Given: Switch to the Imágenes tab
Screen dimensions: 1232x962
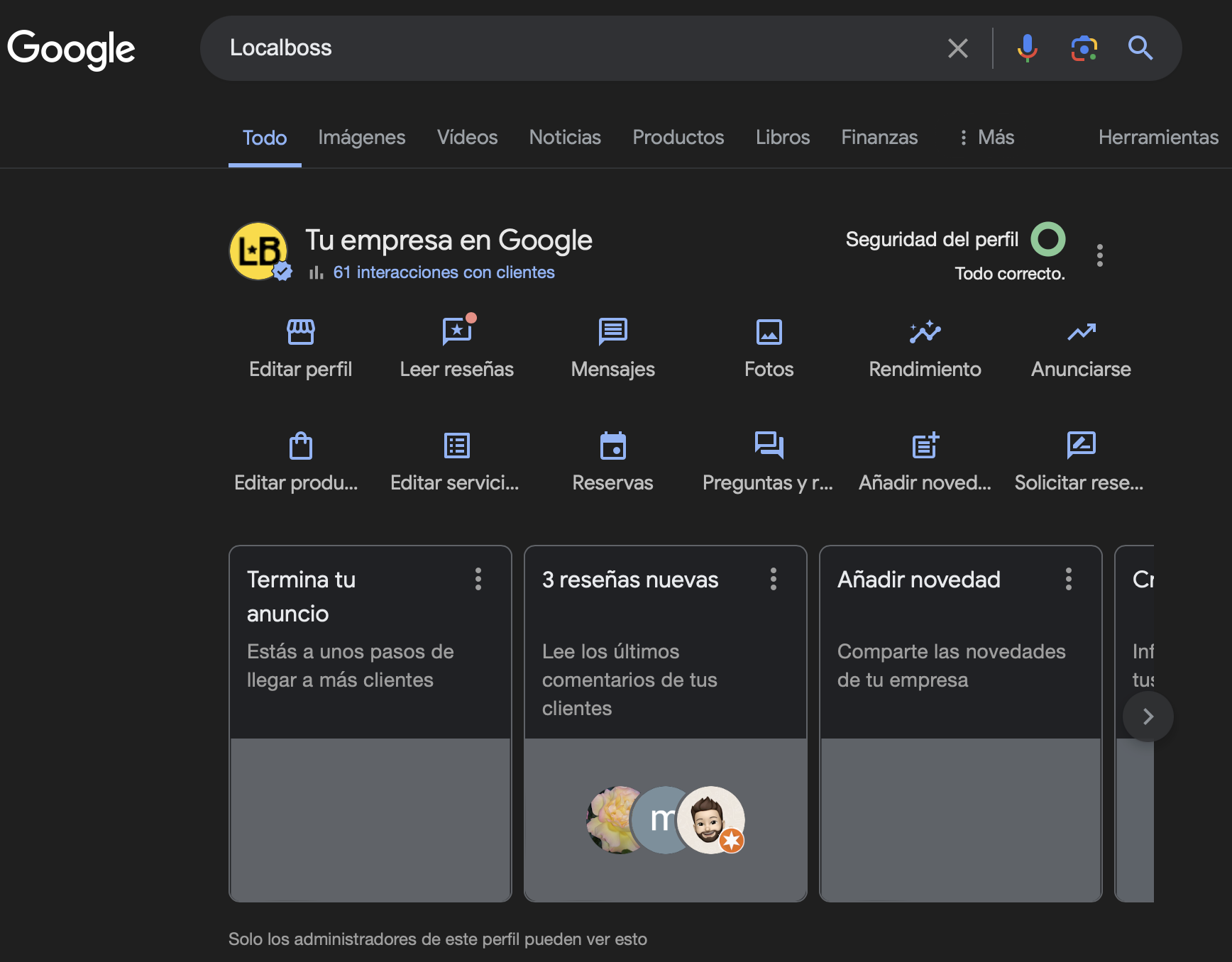Looking at the screenshot, I should pos(361,138).
